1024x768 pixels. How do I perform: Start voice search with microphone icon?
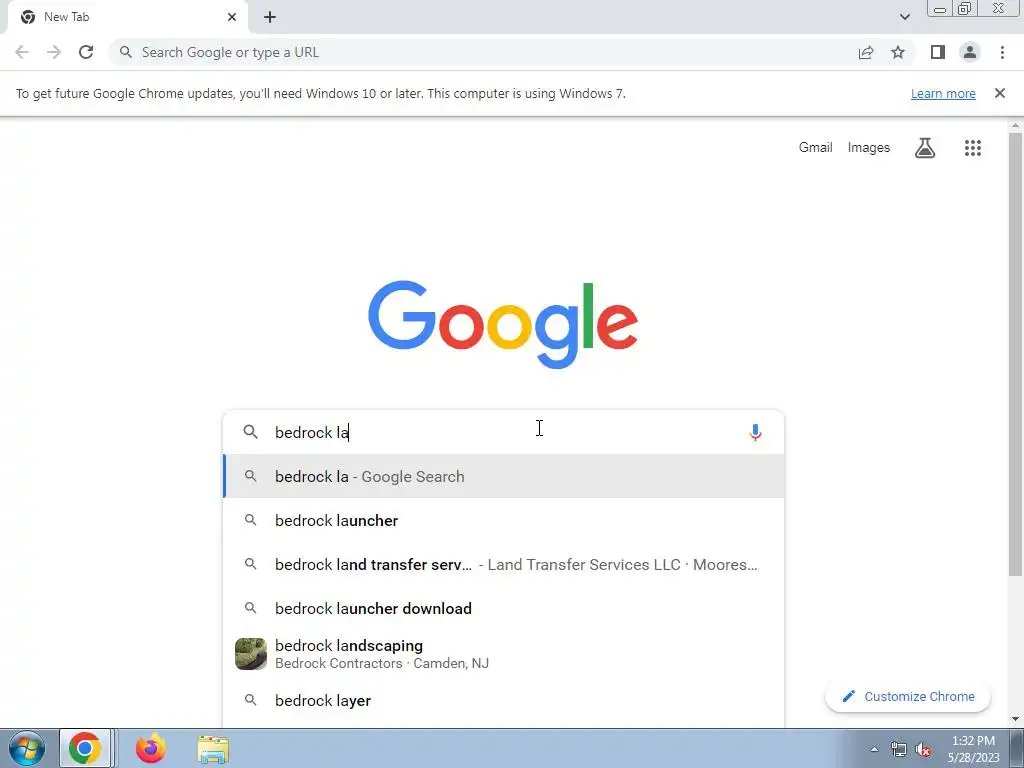(756, 432)
